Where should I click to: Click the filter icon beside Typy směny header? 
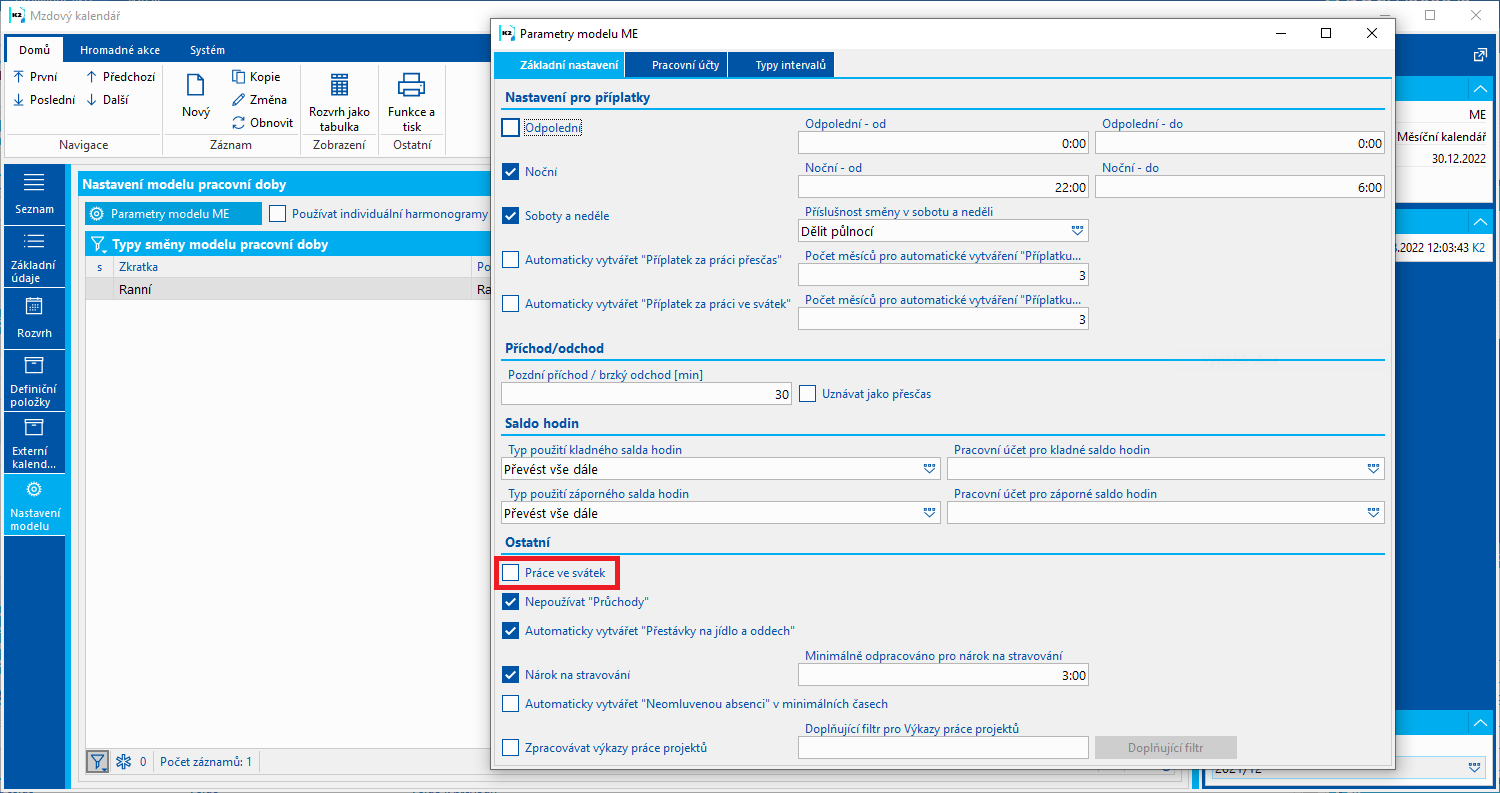click(99, 244)
